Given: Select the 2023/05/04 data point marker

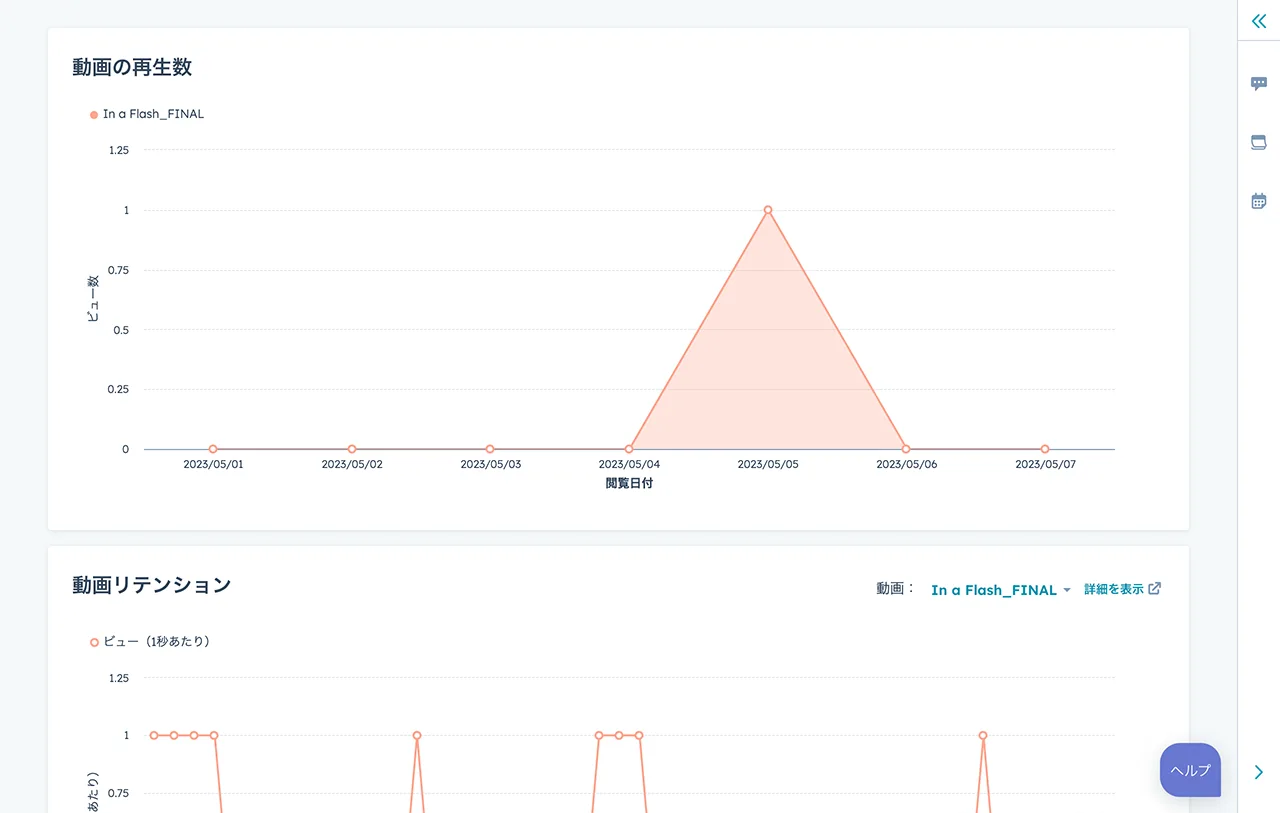Looking at the screenshot, I should 629,449.
